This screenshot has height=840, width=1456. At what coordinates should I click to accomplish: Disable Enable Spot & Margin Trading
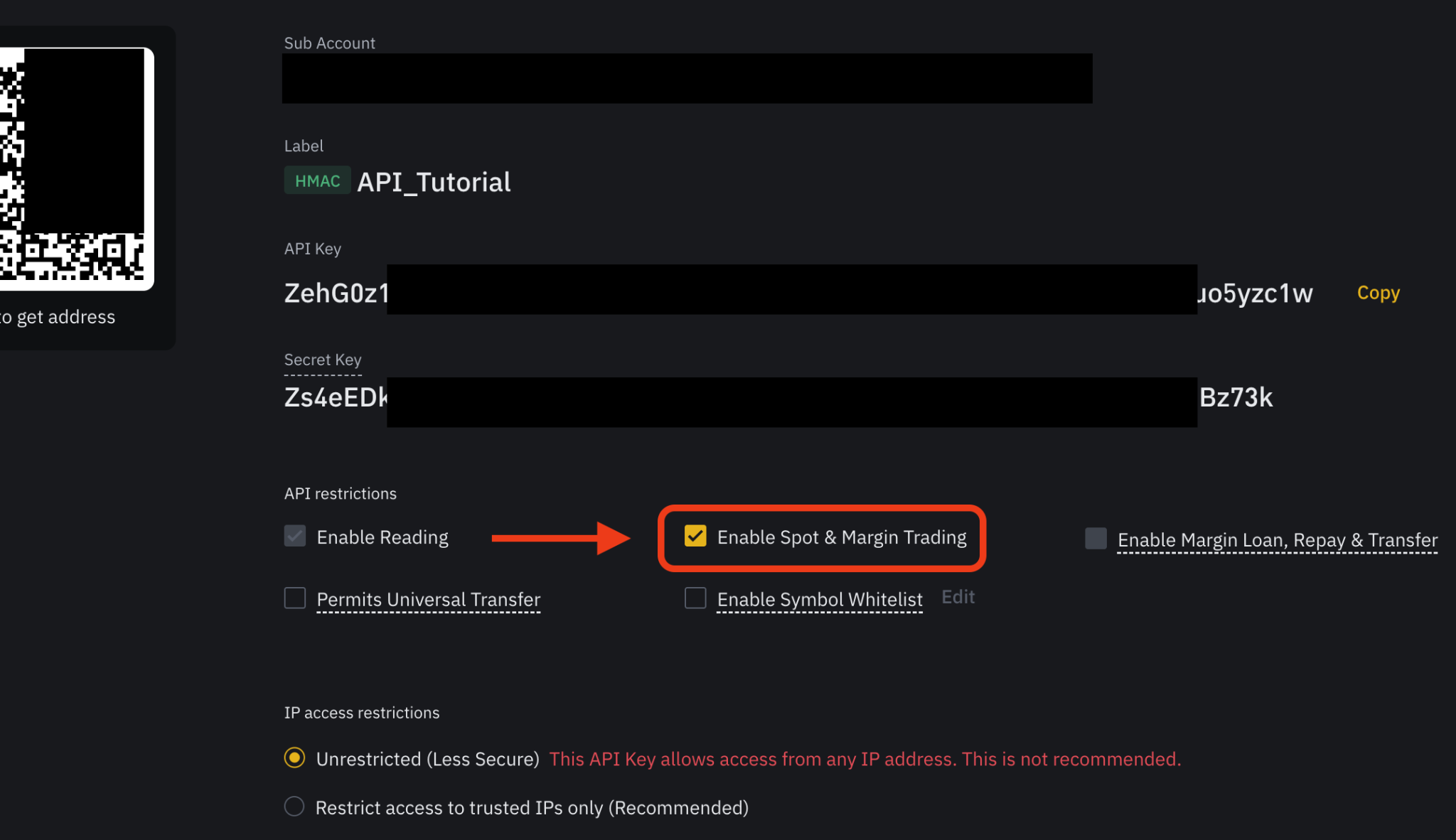(695, 537)
